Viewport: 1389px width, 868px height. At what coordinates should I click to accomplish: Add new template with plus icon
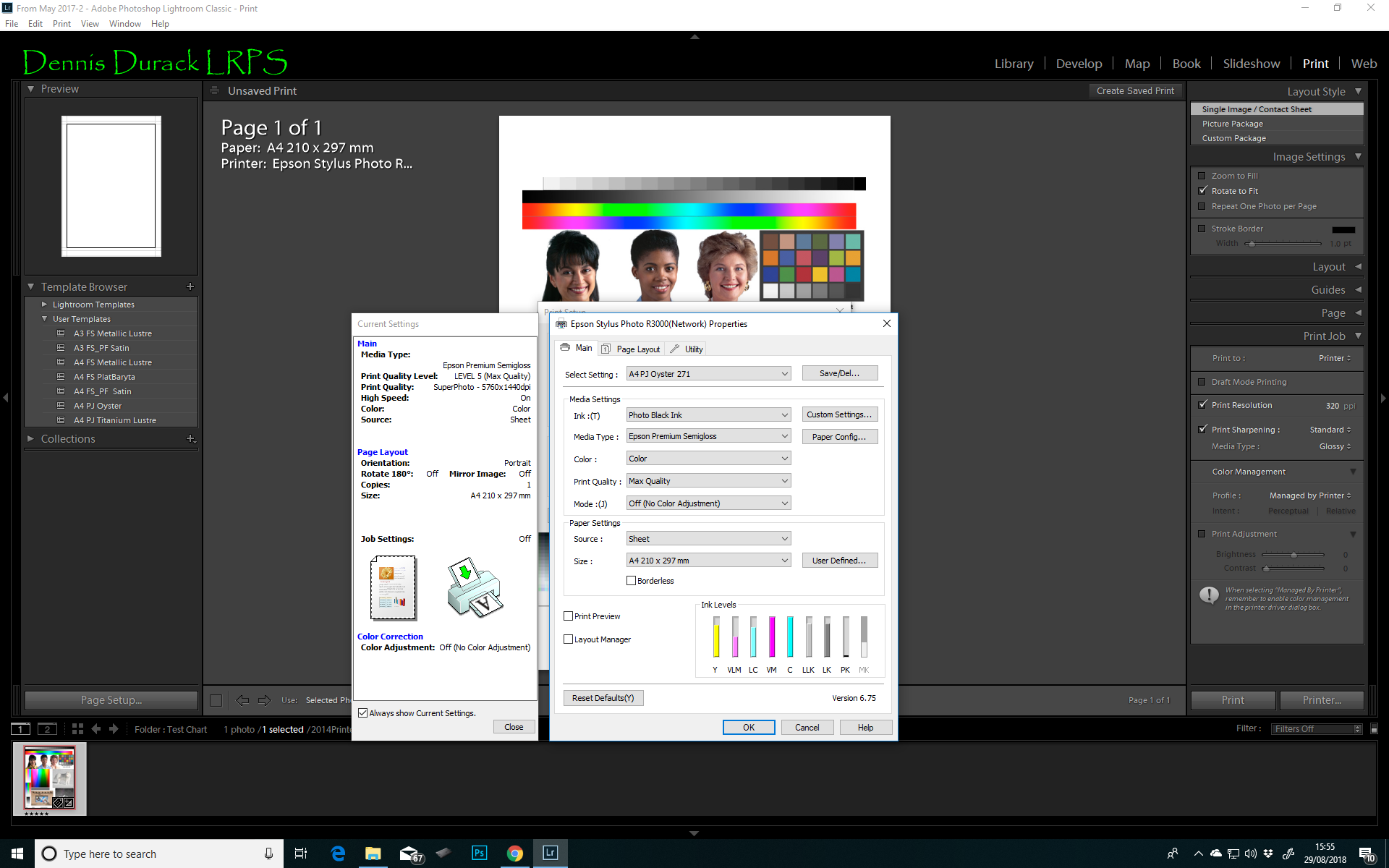point(190,287)
